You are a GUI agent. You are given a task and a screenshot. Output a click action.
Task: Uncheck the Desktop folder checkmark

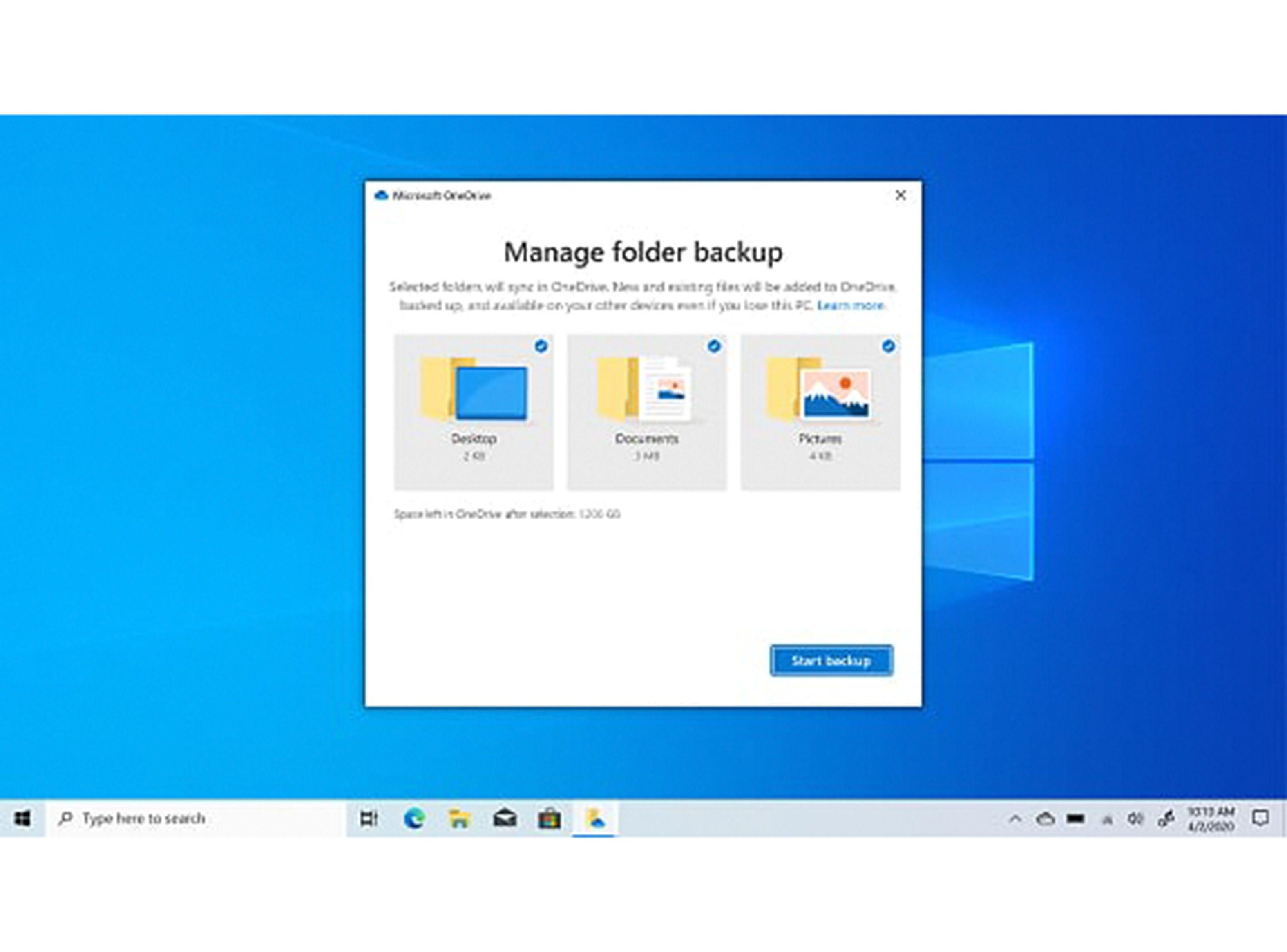(x=541, y=346)
